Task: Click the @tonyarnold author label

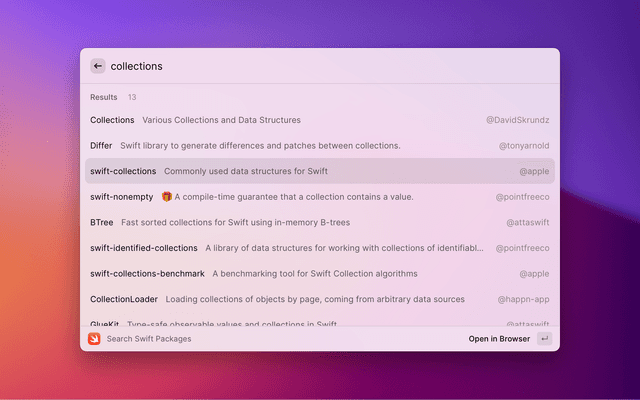Action: [x=524, y=145]
